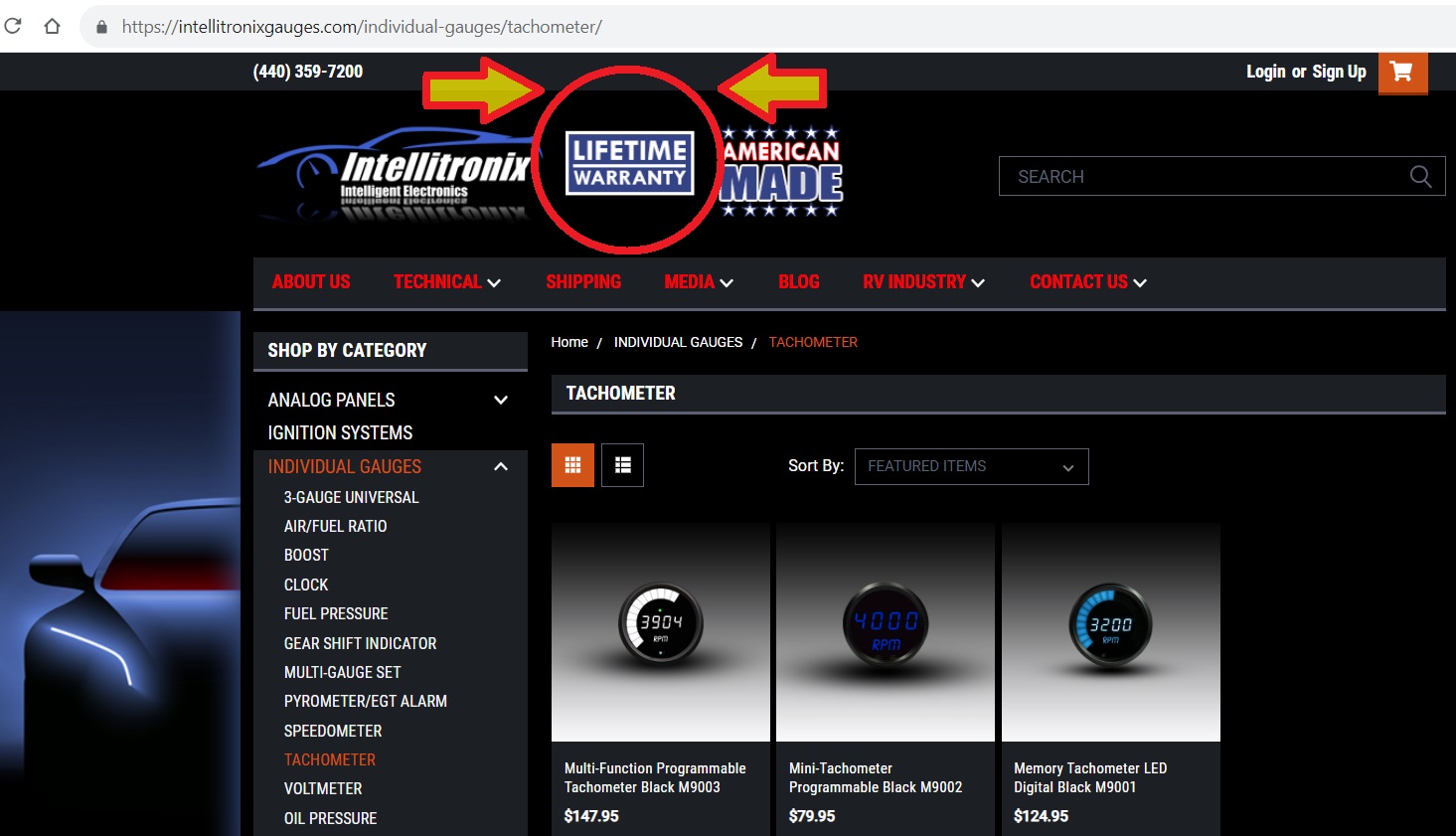Switch to grid view layout
Screen dimensions: 1456x836
click(572, 465)
